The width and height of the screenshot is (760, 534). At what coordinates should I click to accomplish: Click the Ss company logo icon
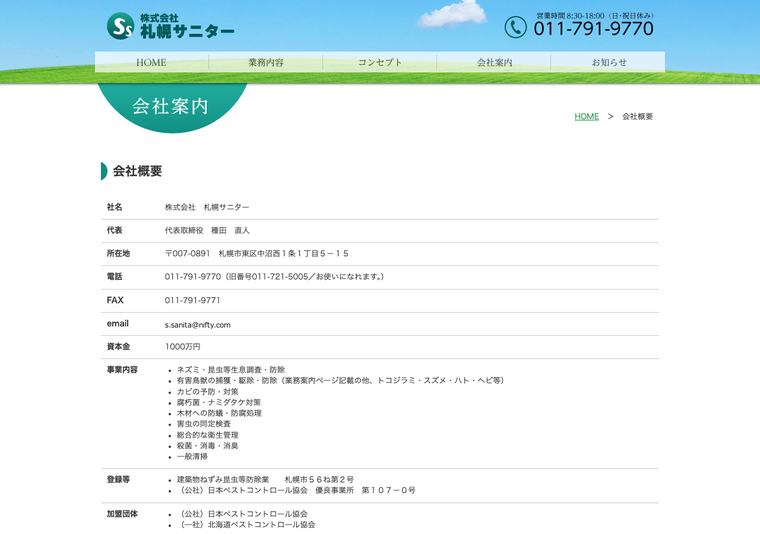click(x=120, y=26)
